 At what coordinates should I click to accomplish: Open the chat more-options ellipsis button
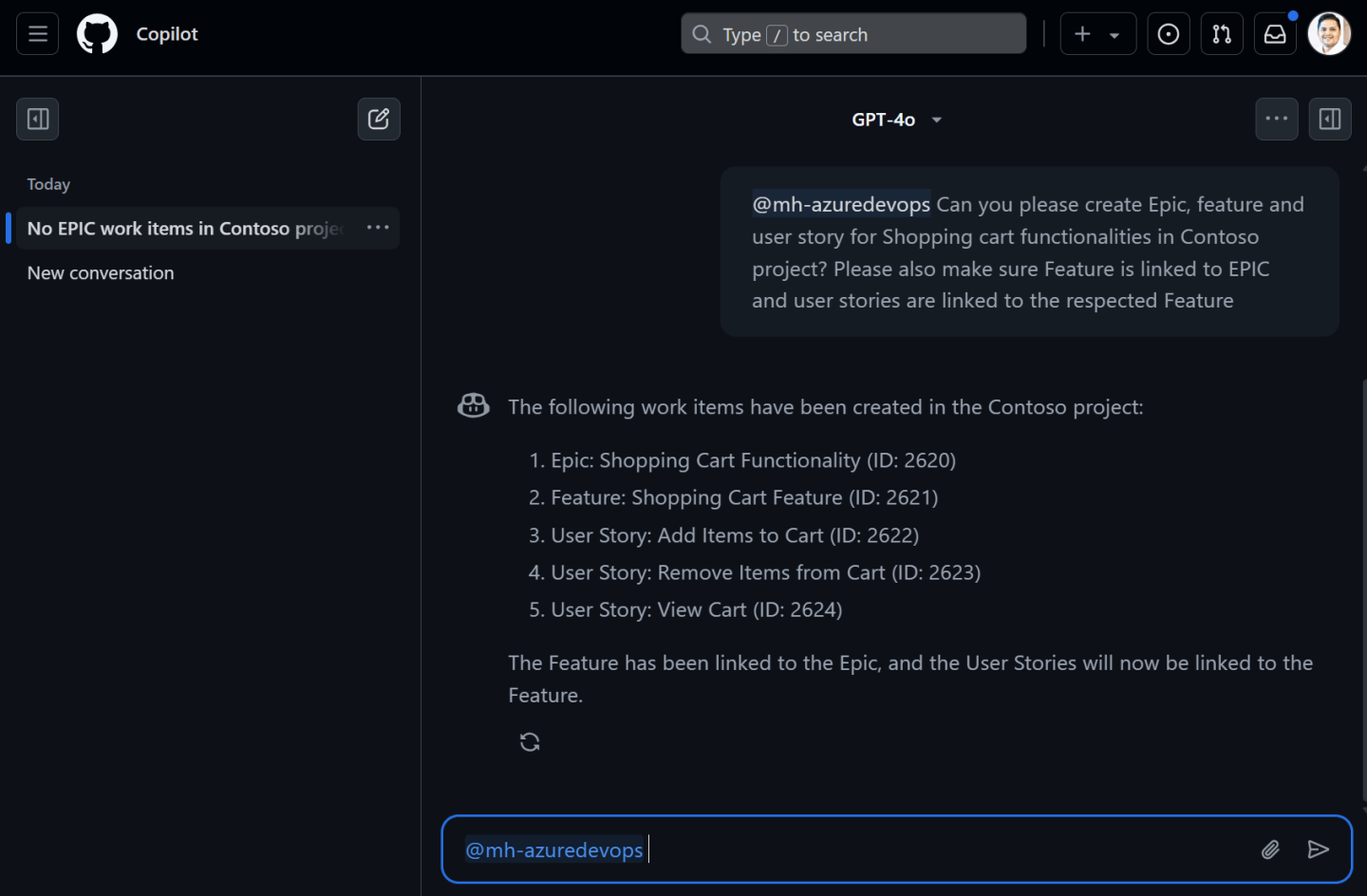[x=1277, y=119]
